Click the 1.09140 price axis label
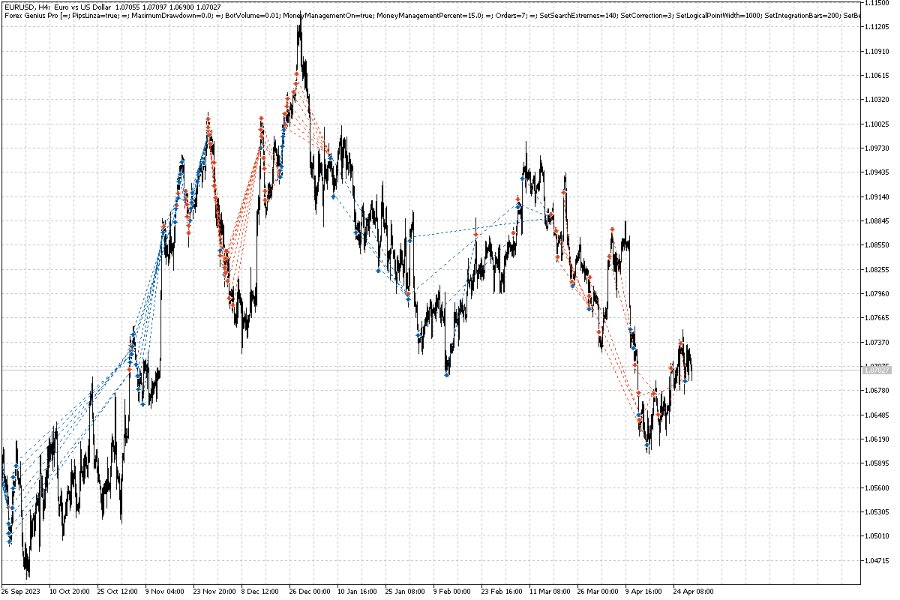The height and width of the screenshot is (600, 900). [876, 197]
